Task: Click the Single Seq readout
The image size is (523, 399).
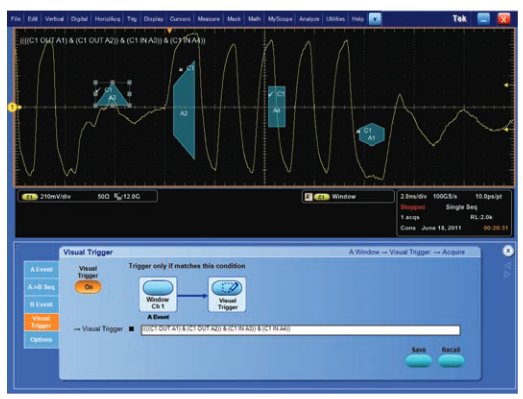Action: pyautogui.click(x=461, y=207)
